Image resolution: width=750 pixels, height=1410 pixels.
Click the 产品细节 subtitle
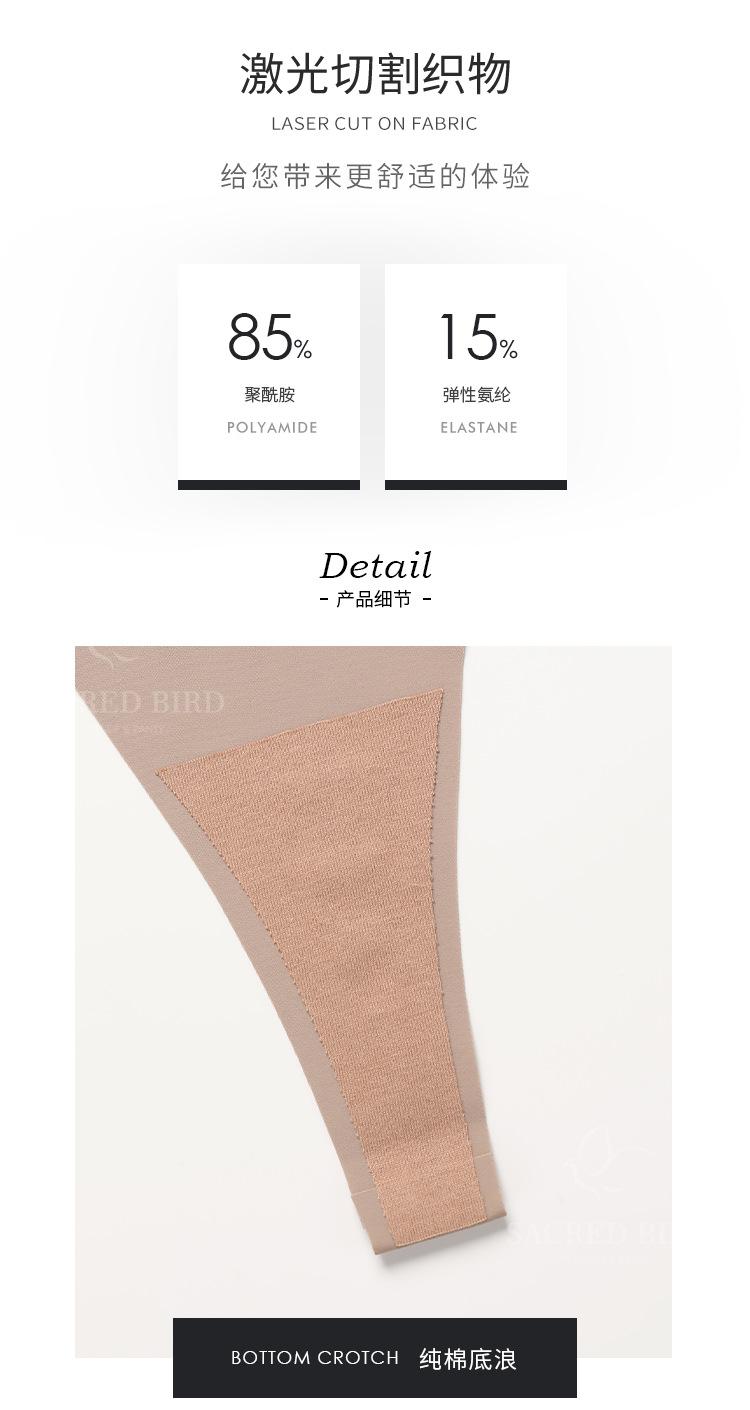point(375,599)
